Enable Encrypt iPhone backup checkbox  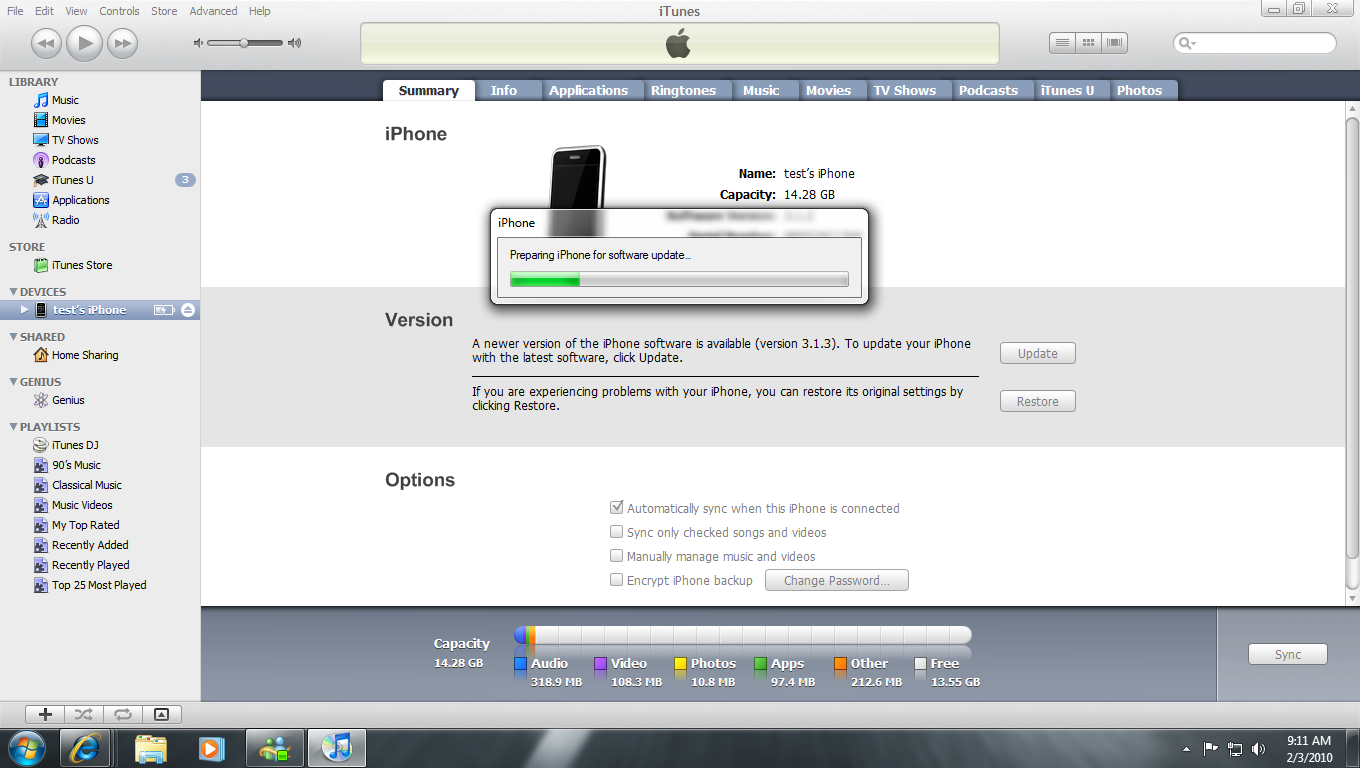pyautogui.click(x=617, y=580)
